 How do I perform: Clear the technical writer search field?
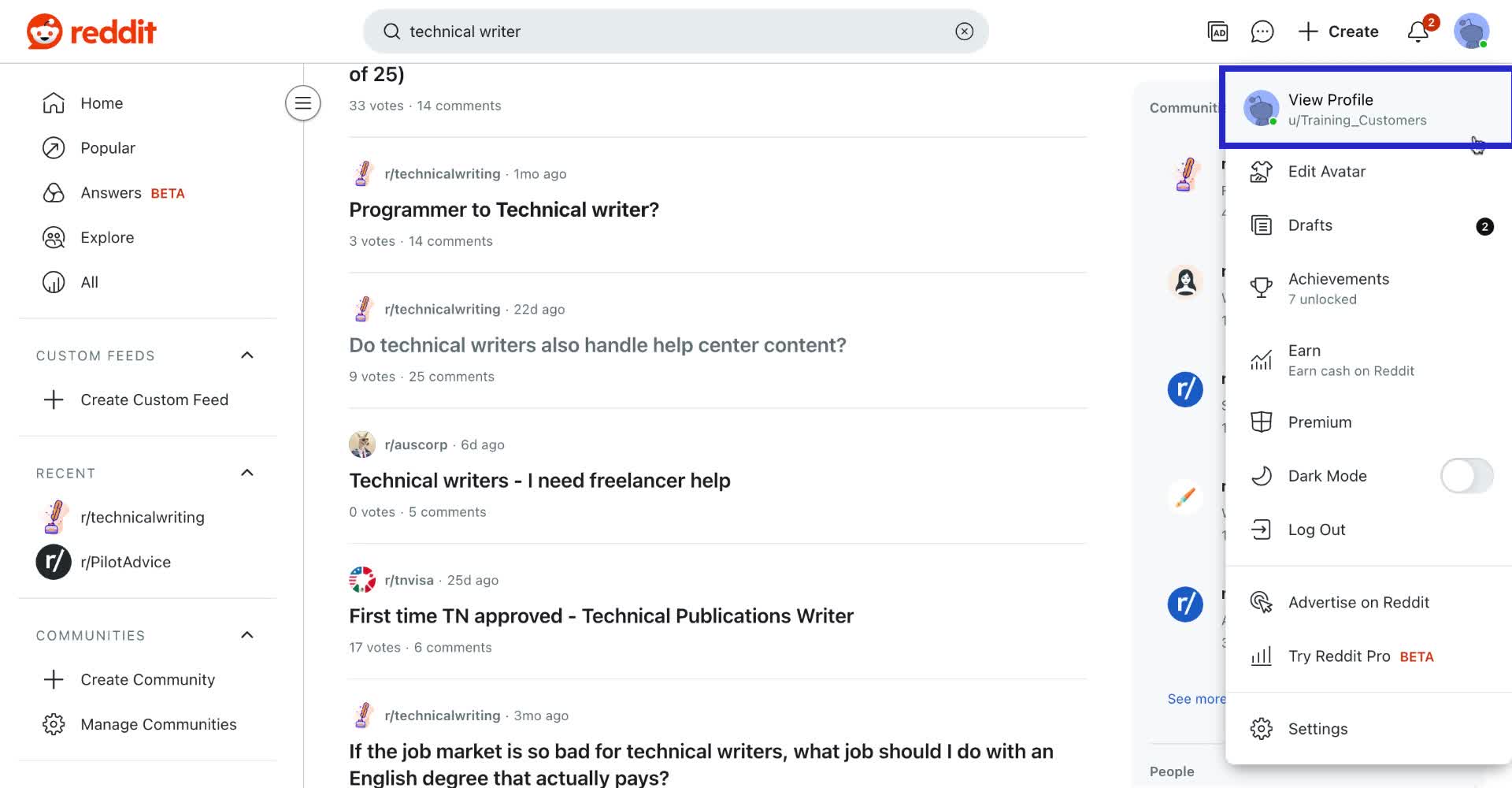pos(964,32)
